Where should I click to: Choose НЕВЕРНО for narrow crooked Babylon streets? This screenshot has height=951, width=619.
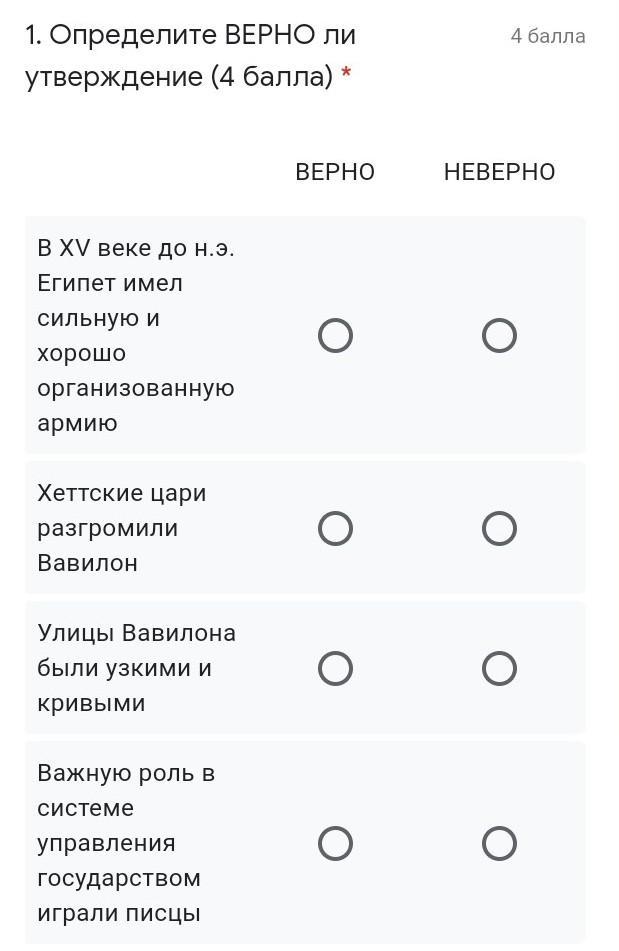499,668
